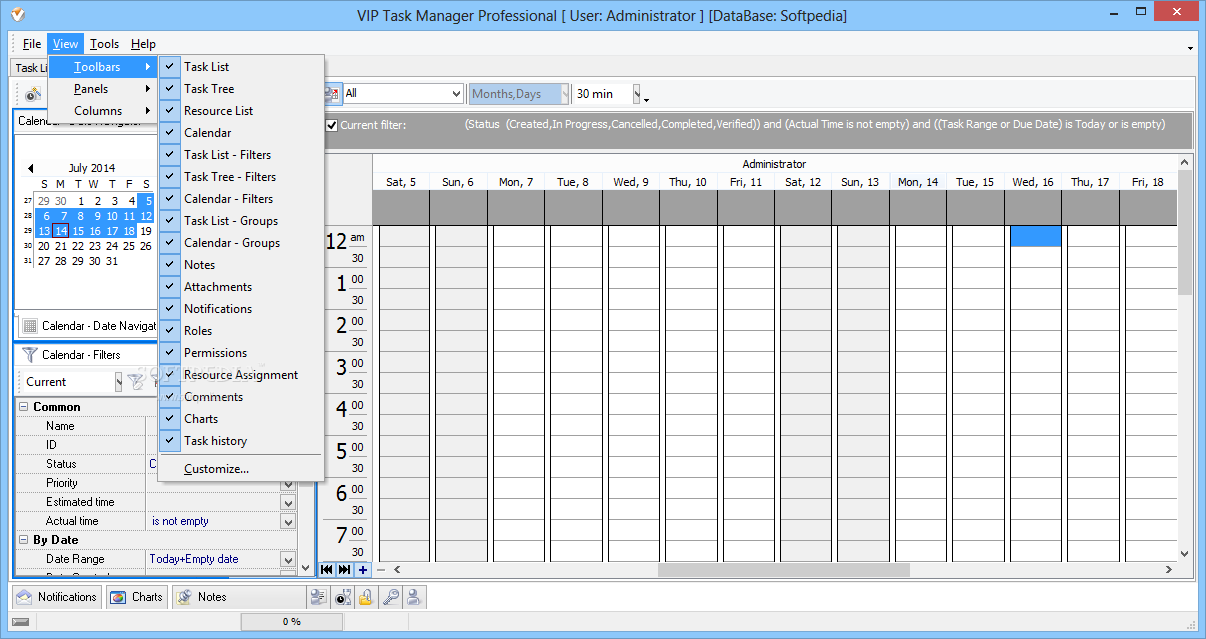The height and width of the screenshot is (639, 1206).
Task: Toggle the Roles toolbar entry
Action: coord(241,331)
